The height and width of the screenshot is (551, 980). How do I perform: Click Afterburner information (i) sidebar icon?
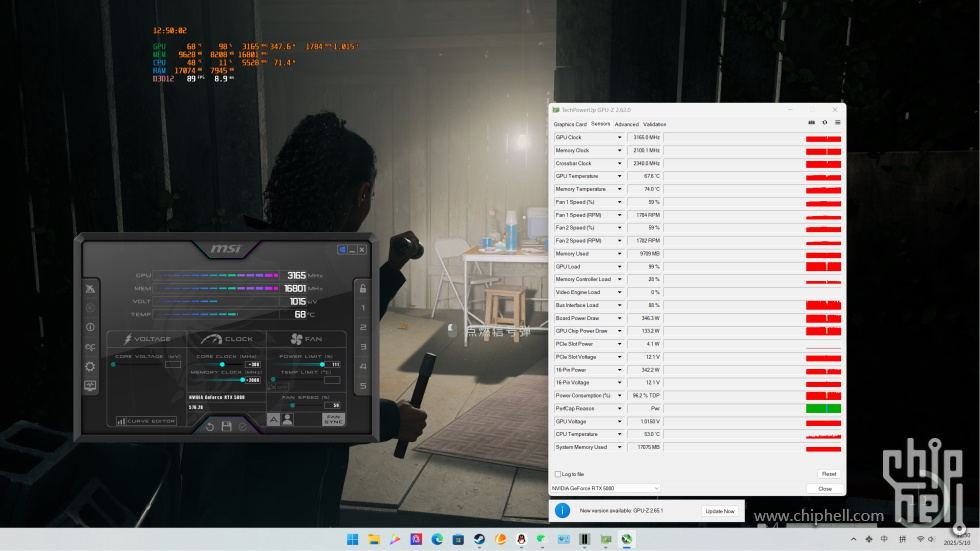coord(91,327)
